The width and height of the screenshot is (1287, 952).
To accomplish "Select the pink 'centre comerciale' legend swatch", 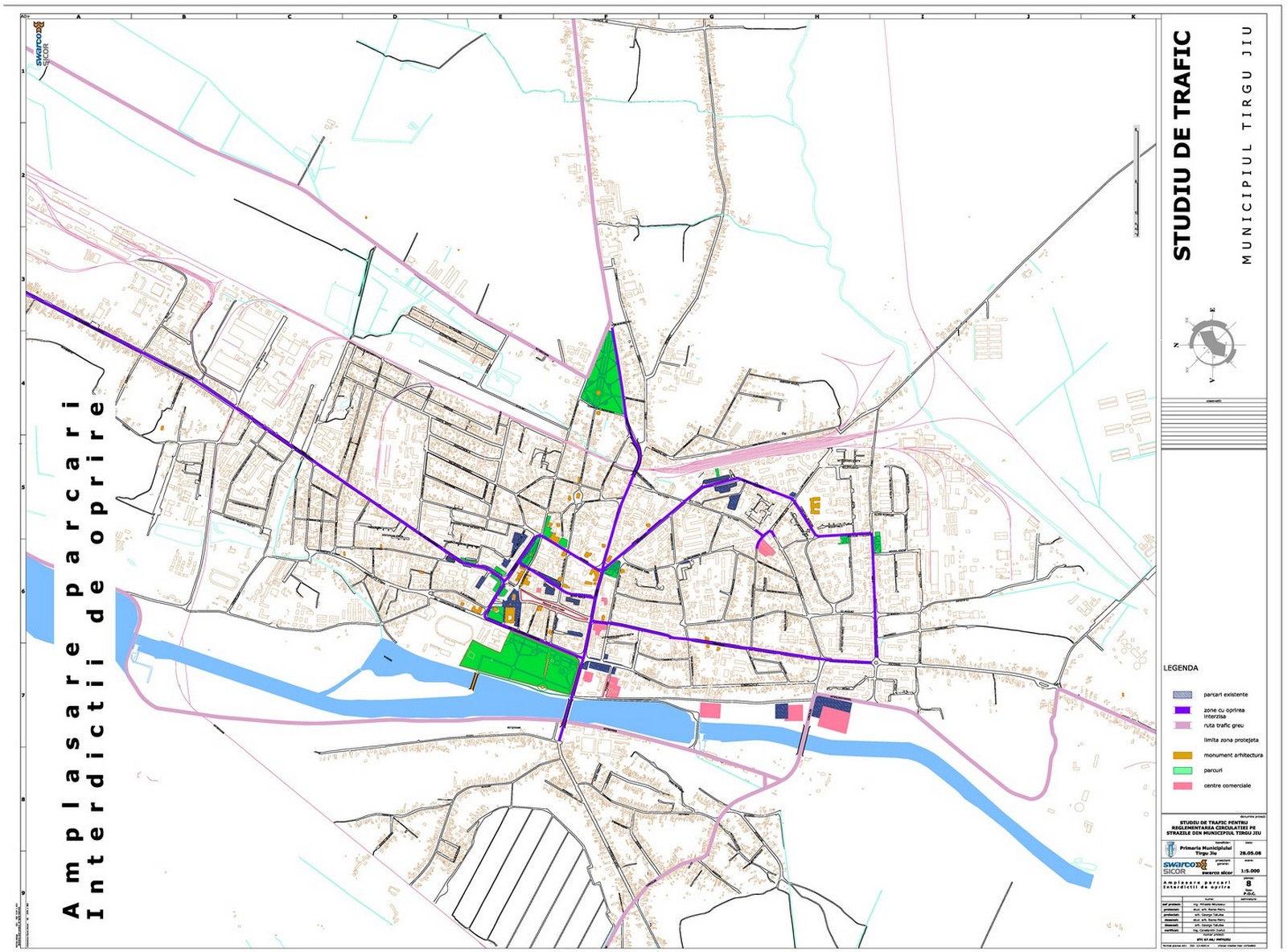I will coord(1182,786).
